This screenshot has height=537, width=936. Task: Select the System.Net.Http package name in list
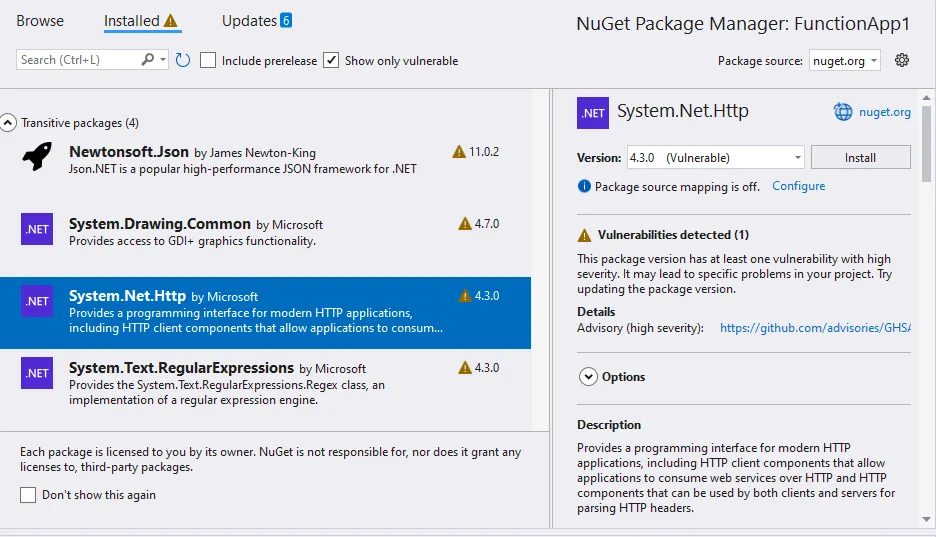pos(127,296)
